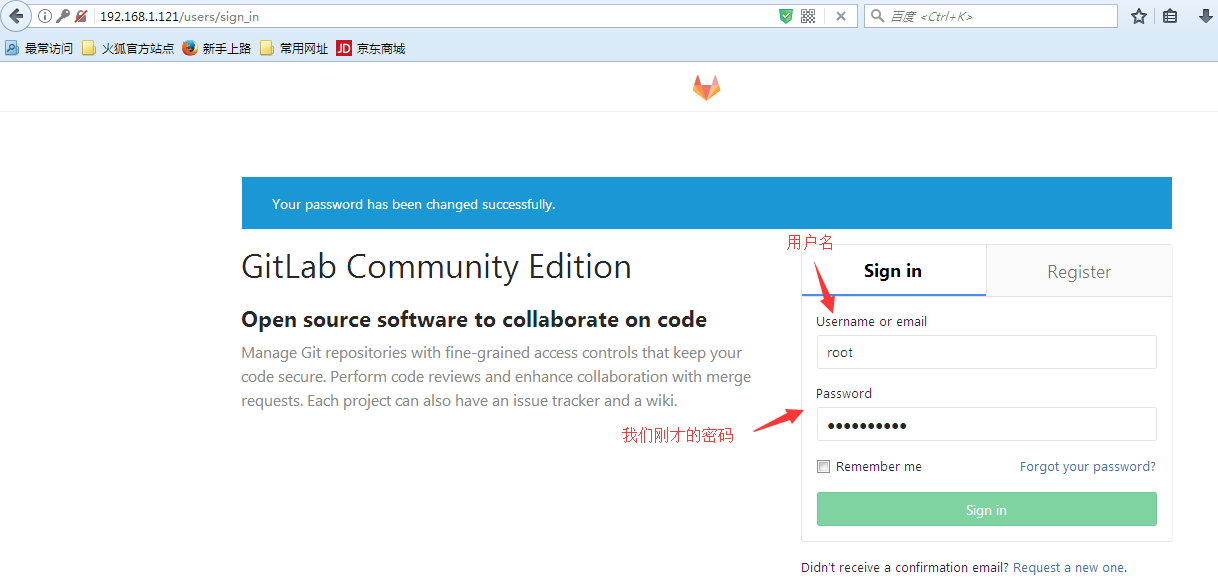Follow the Forgot your password link

tap(1087, 466)
